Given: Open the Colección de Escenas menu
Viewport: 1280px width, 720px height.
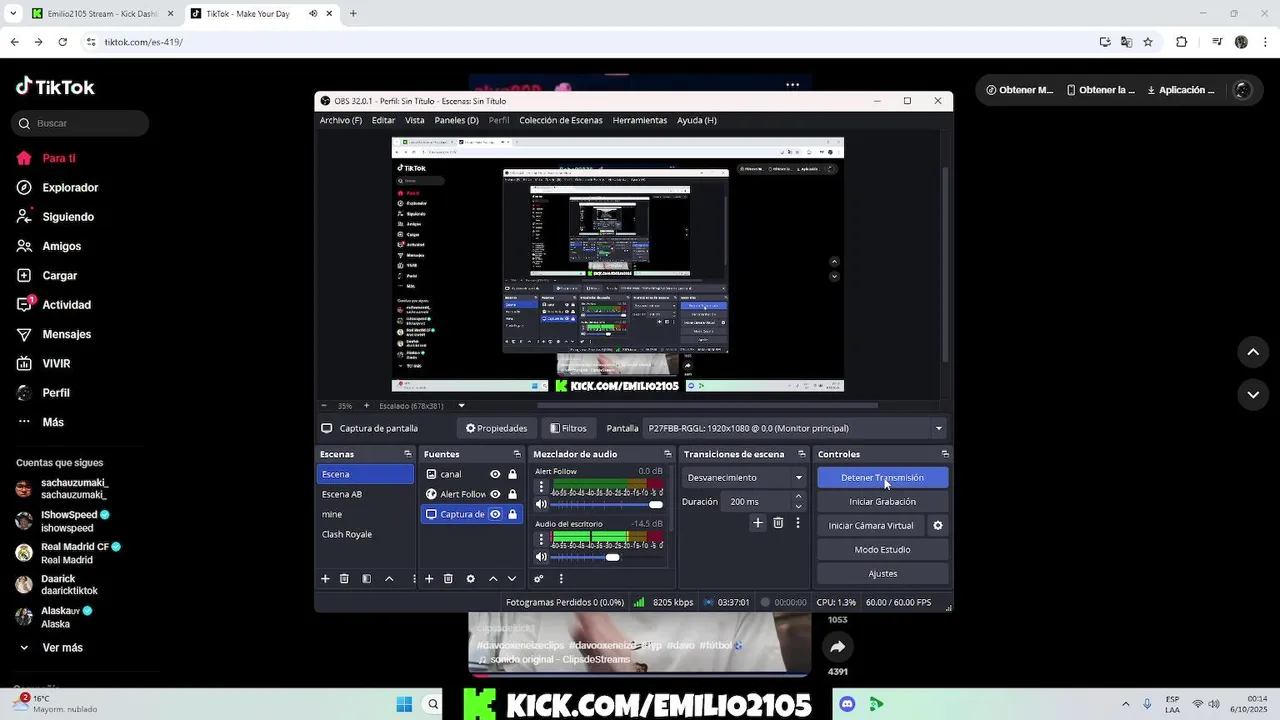Looking at the screenshot, I should (x=561, y=120).
